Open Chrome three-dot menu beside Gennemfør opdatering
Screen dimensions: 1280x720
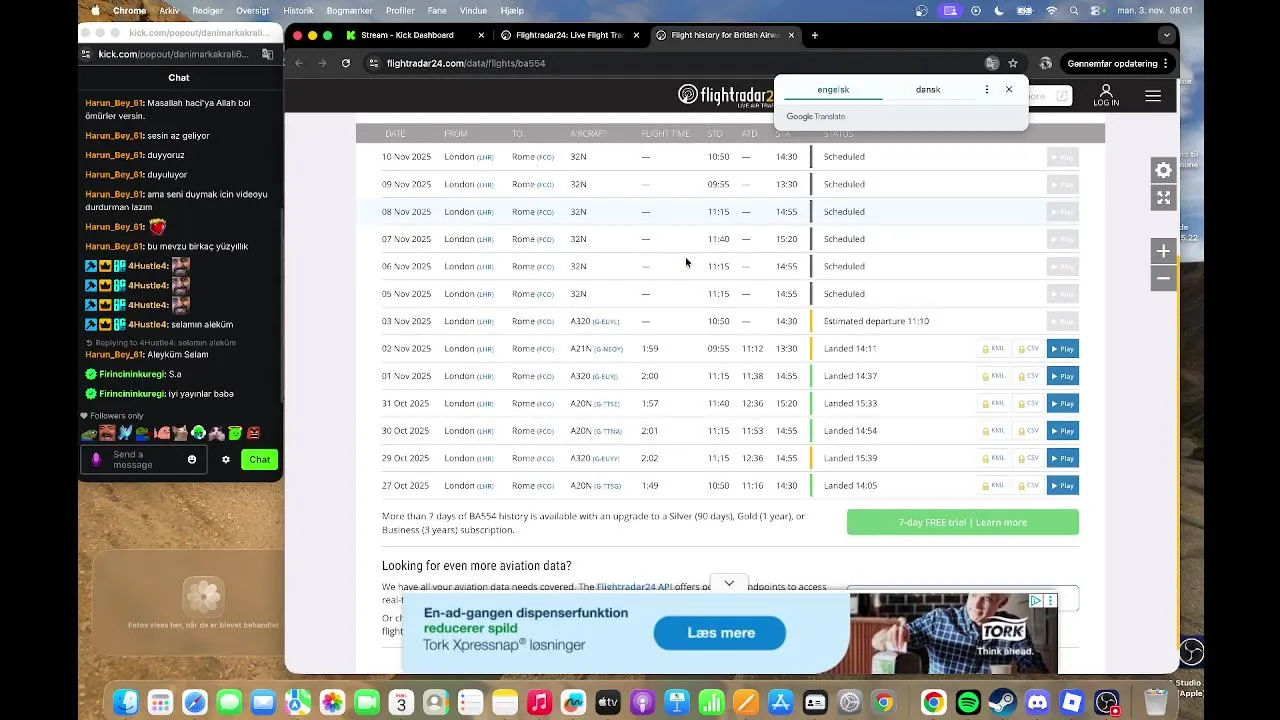[x=1166, y=63]
